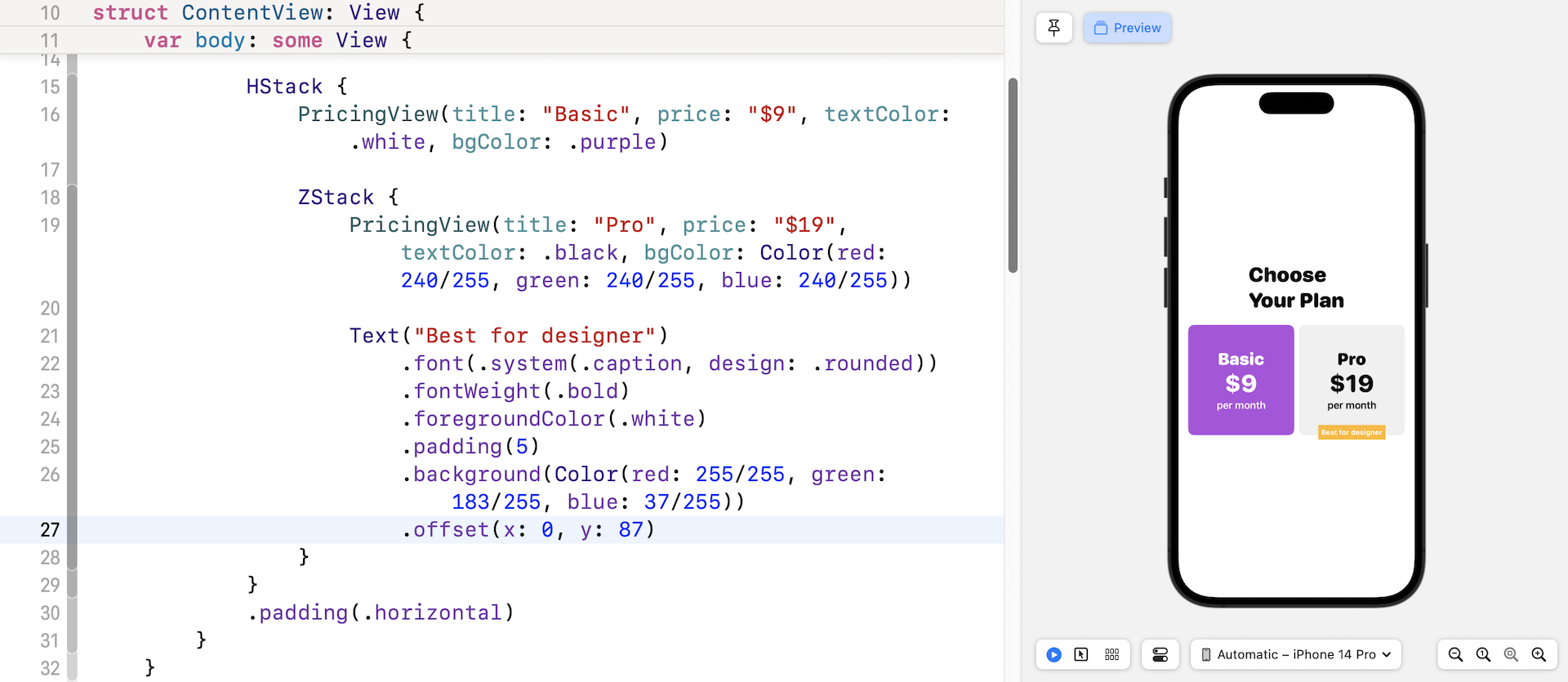The image size is (1568, 682).
Task: Click the editor vertical scrollbar
Action: coord(1013,176)
